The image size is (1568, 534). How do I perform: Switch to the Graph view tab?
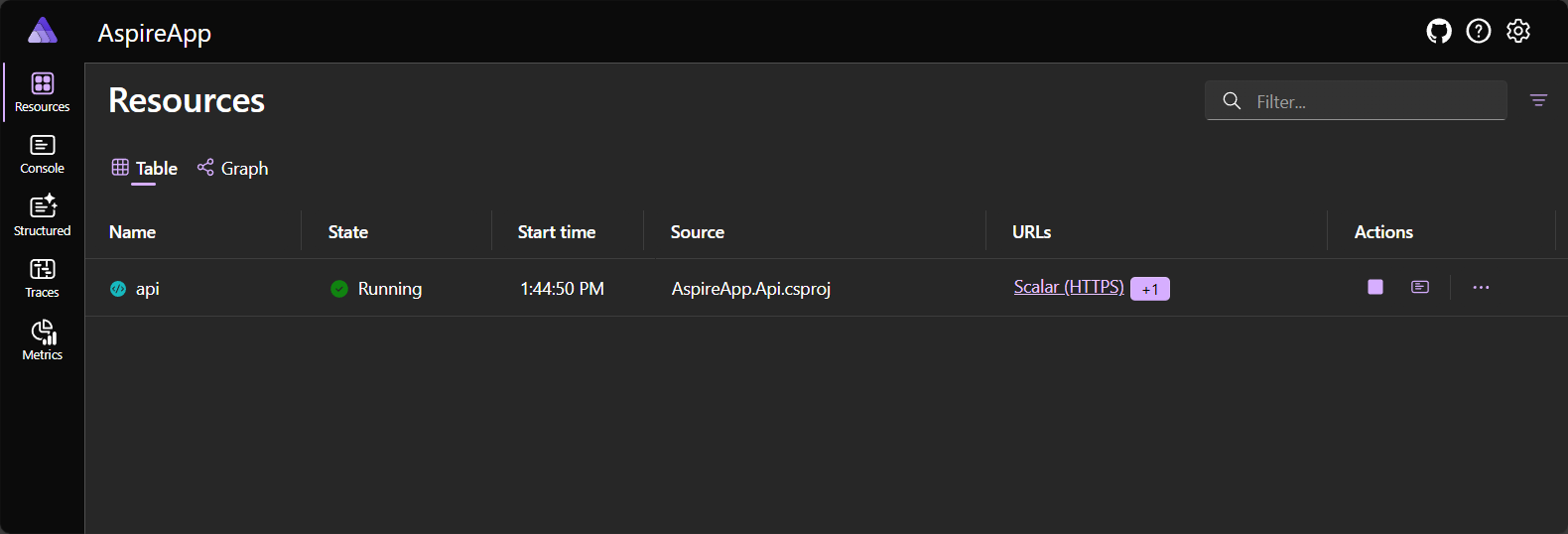point(233,169)
